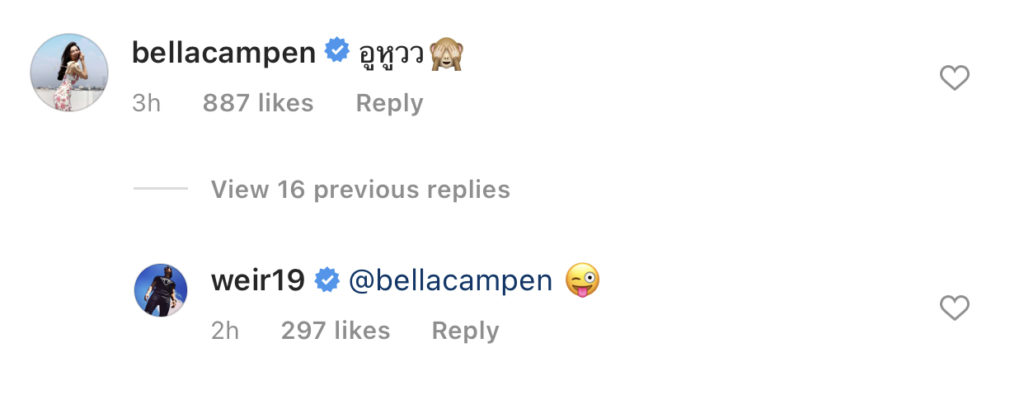Click the 2h timestamp on weir19's reply
The height and width of the screenshot is (395, 1024).
[225, 331]
